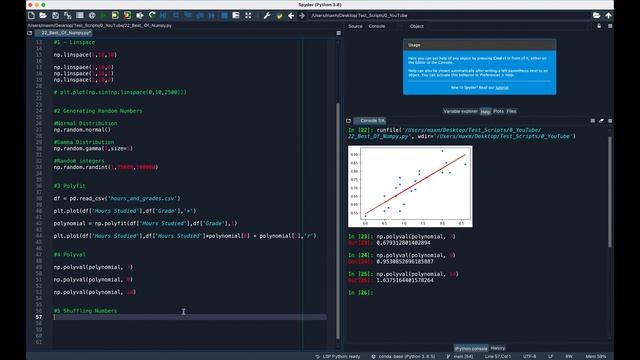
Task: Browse for a working directory
Action: [x=596, y=16]
